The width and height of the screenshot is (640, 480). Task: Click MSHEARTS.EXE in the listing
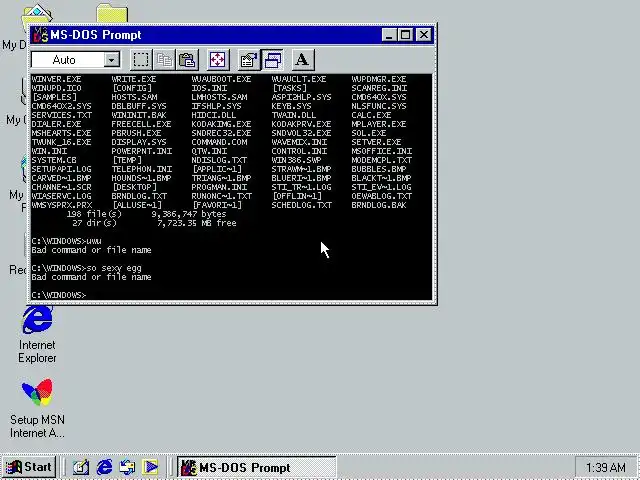click(61, 133)
